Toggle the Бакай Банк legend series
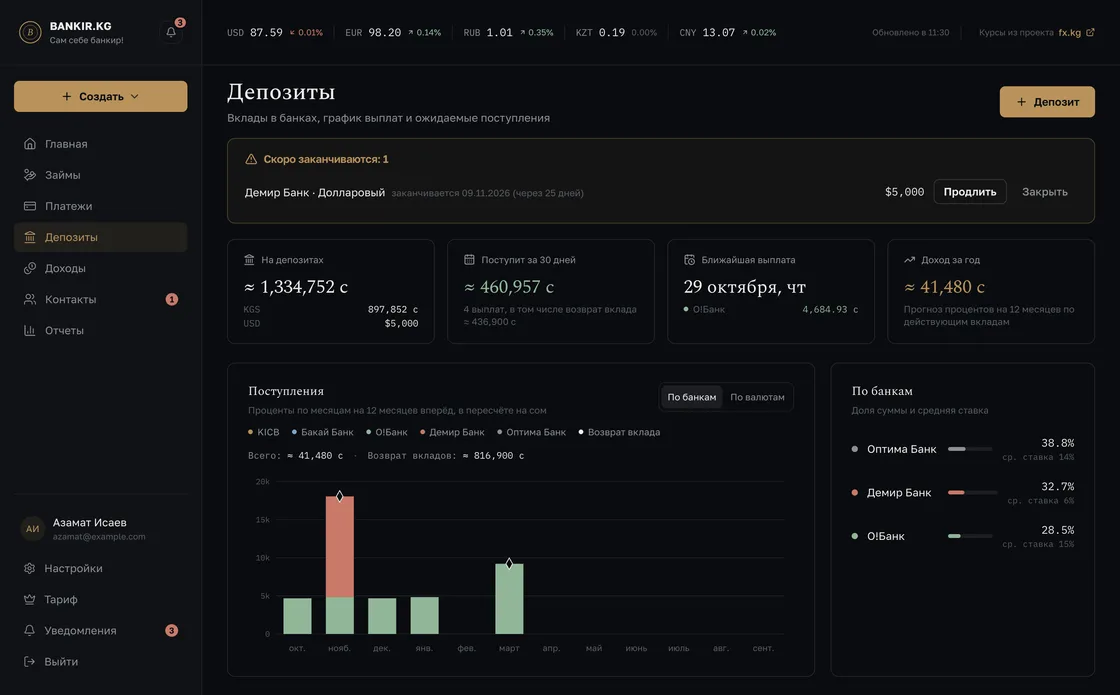Image resolution: width=1120 pixels, height=695 pixels. 323,432
